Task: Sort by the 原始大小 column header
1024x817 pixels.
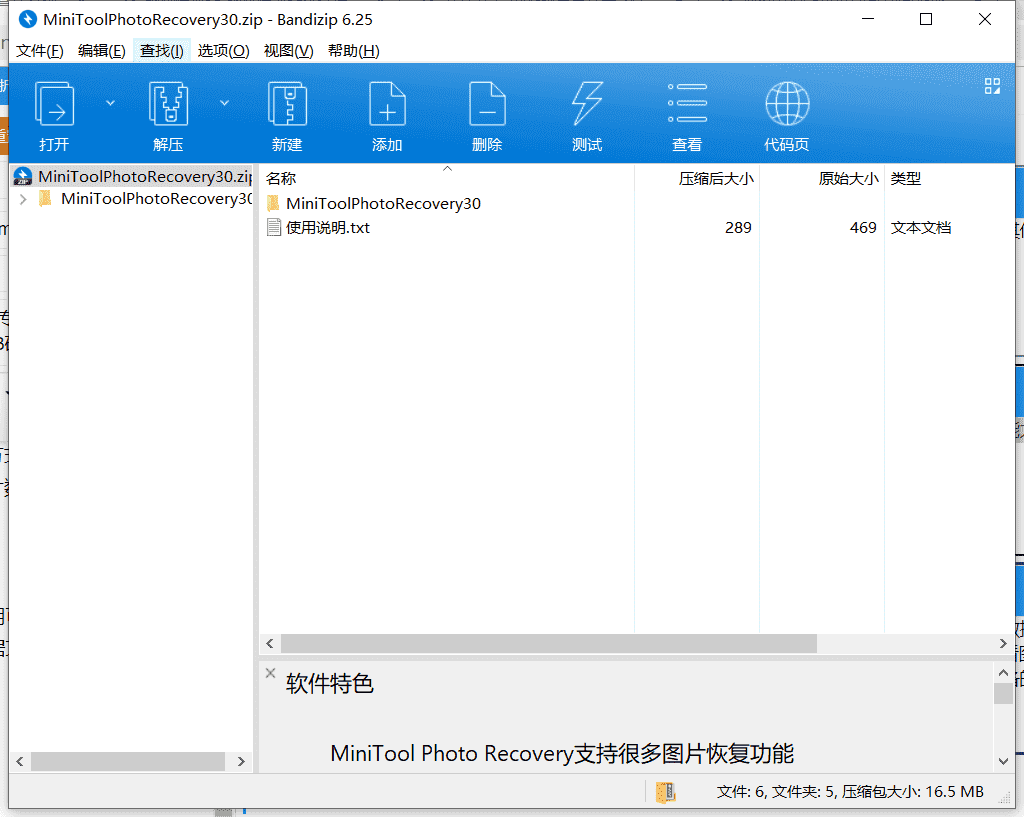Action: click(848, 178)
